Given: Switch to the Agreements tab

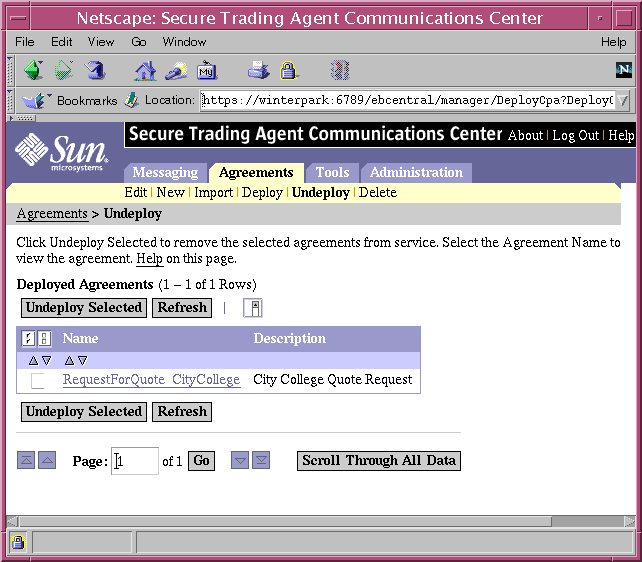Looking at the screenshot, I should (x=256, y=173).
